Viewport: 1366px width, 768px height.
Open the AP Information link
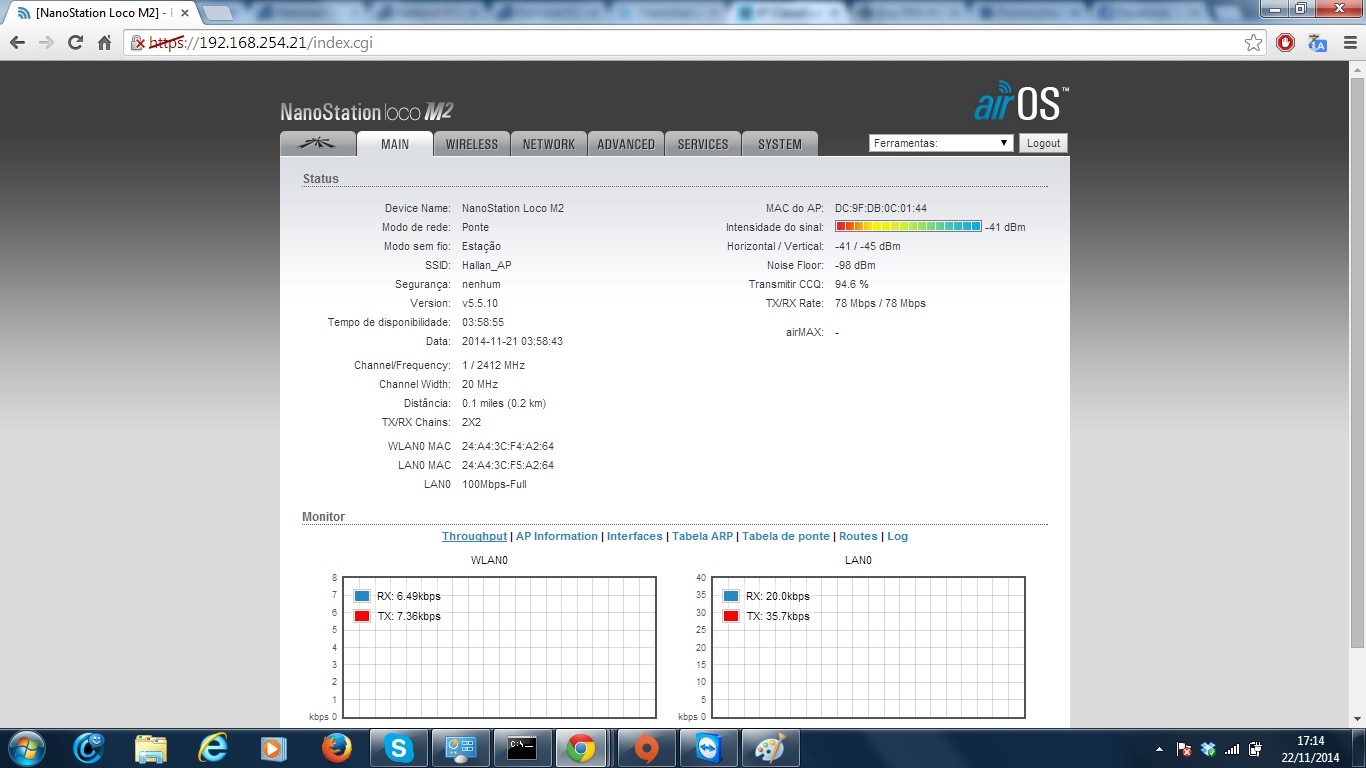point(557,536)
